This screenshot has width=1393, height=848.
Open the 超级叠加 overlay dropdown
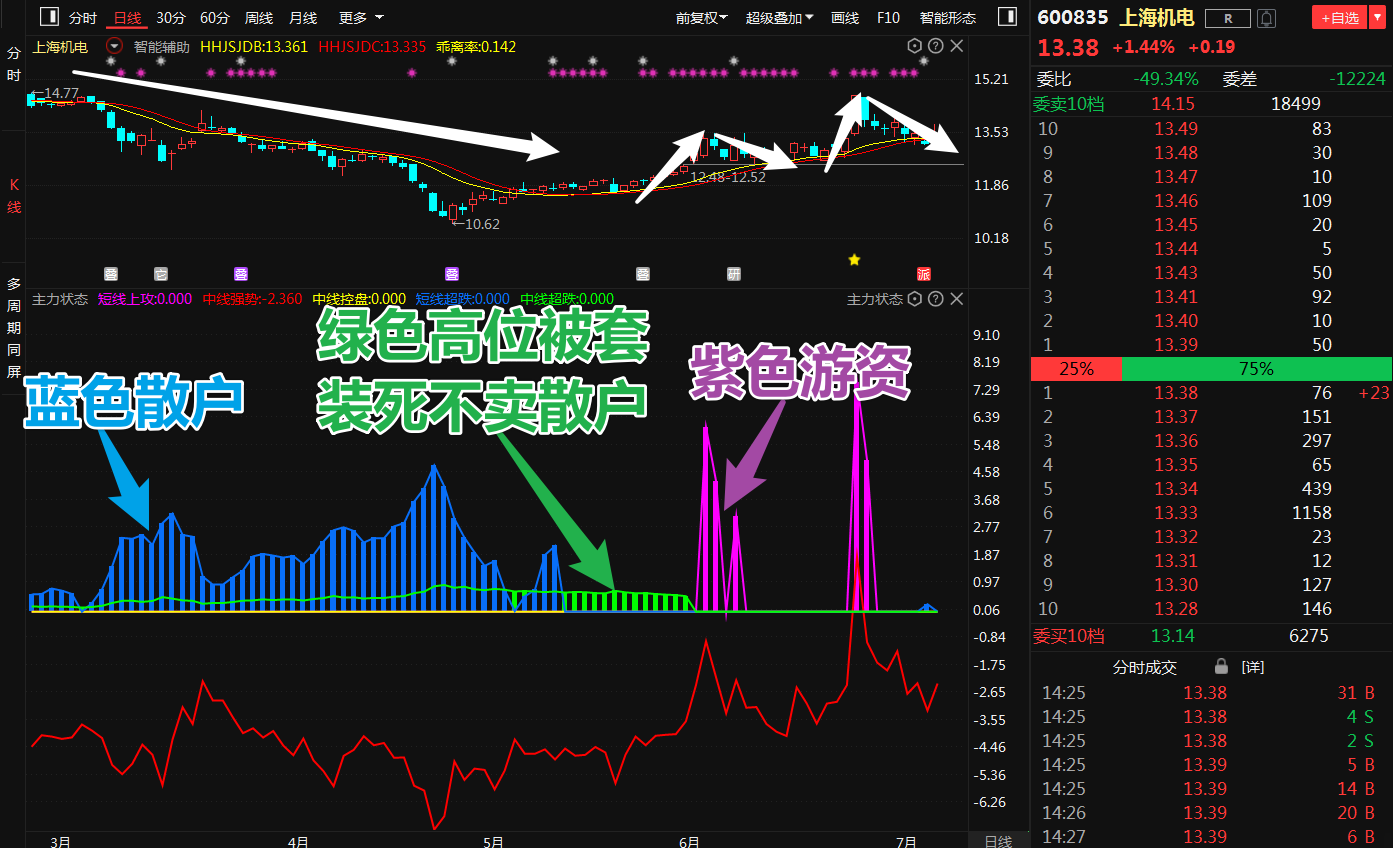780,18
